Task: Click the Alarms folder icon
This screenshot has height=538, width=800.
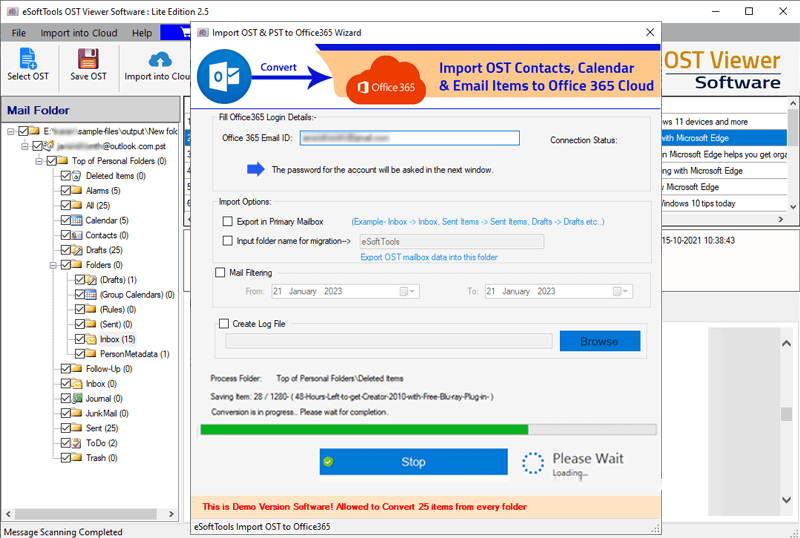Action: [x=77, y=190]
